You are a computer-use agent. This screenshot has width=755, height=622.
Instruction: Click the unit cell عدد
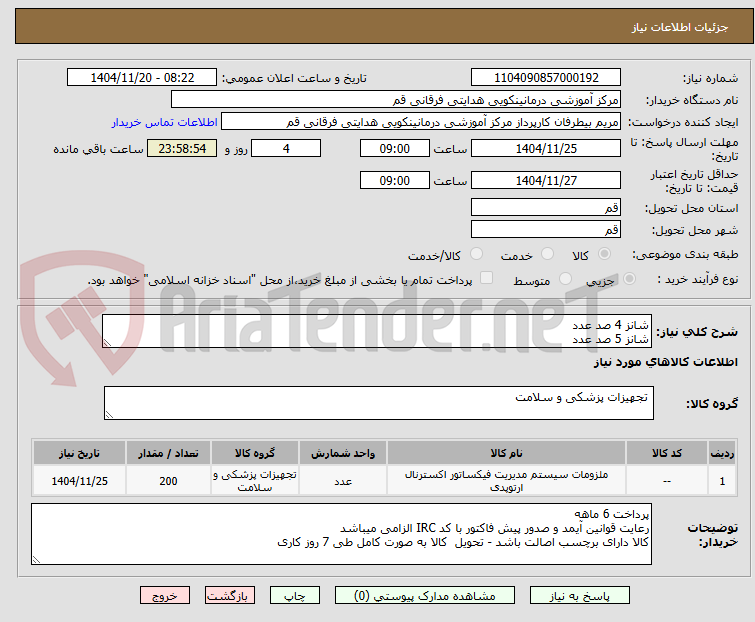click(x=343, y=481)
